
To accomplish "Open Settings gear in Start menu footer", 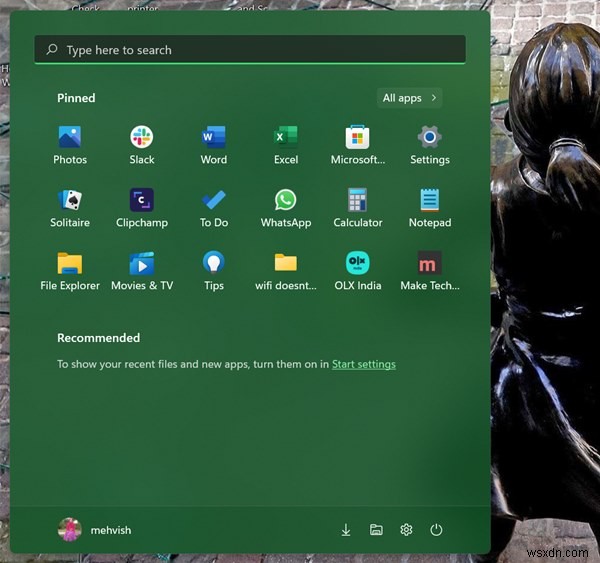I will (406, 530).
